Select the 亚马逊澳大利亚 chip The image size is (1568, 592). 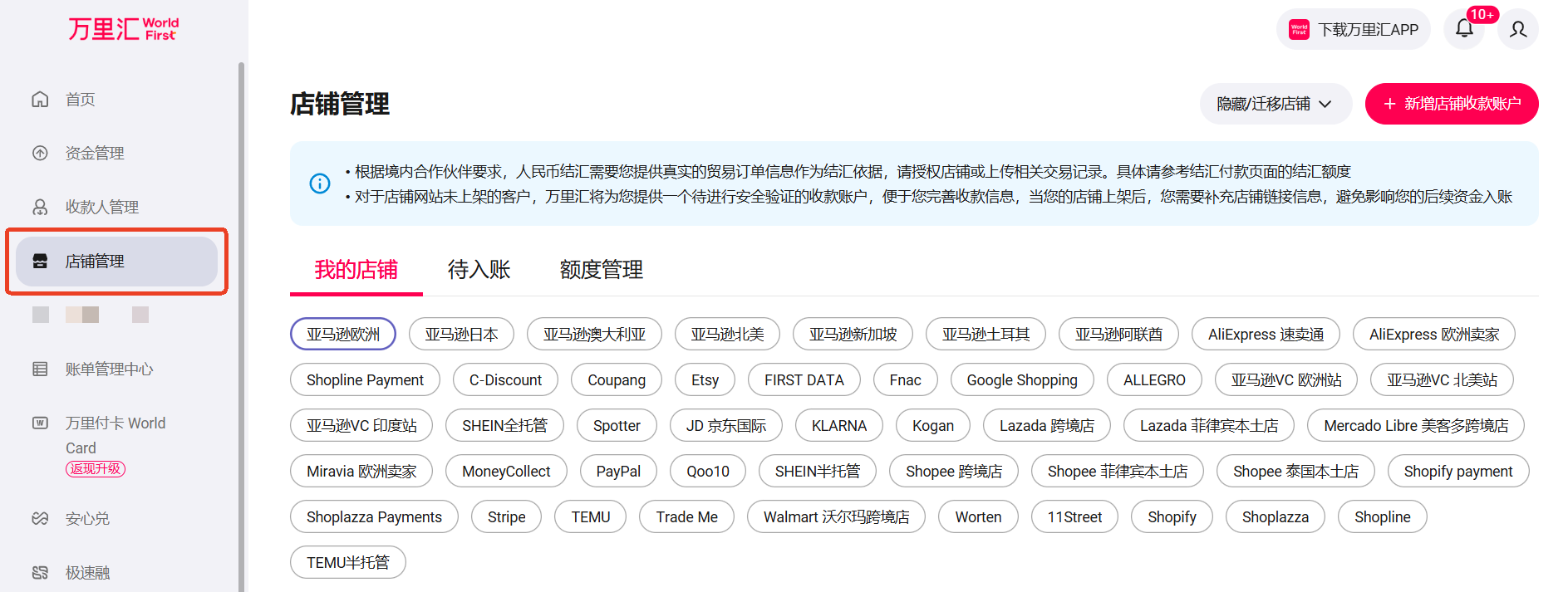point(594,334)
